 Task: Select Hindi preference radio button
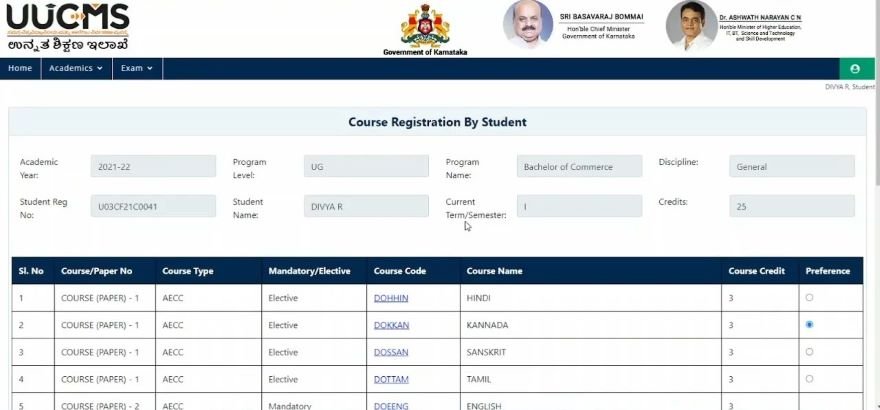point(809,298)
